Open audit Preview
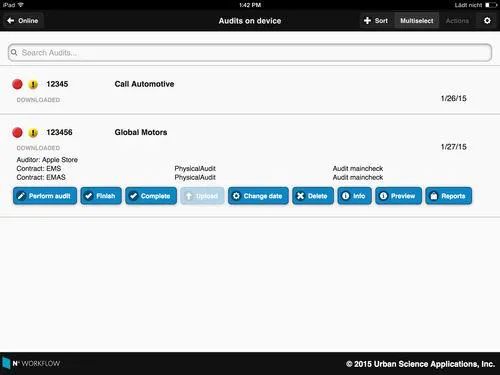This screenshot has height=375, width=500. pos(398,196)
